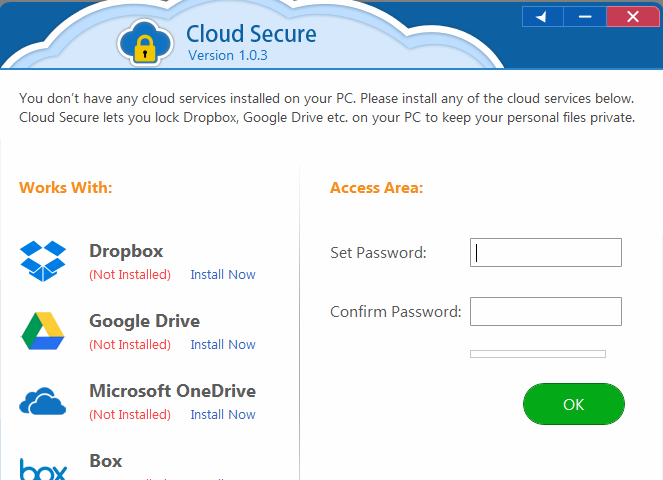Image resolution: width=663 pixels, height=480 pixels.
Task: Close the Cloud Secure window
Action: tap(633, 17)
